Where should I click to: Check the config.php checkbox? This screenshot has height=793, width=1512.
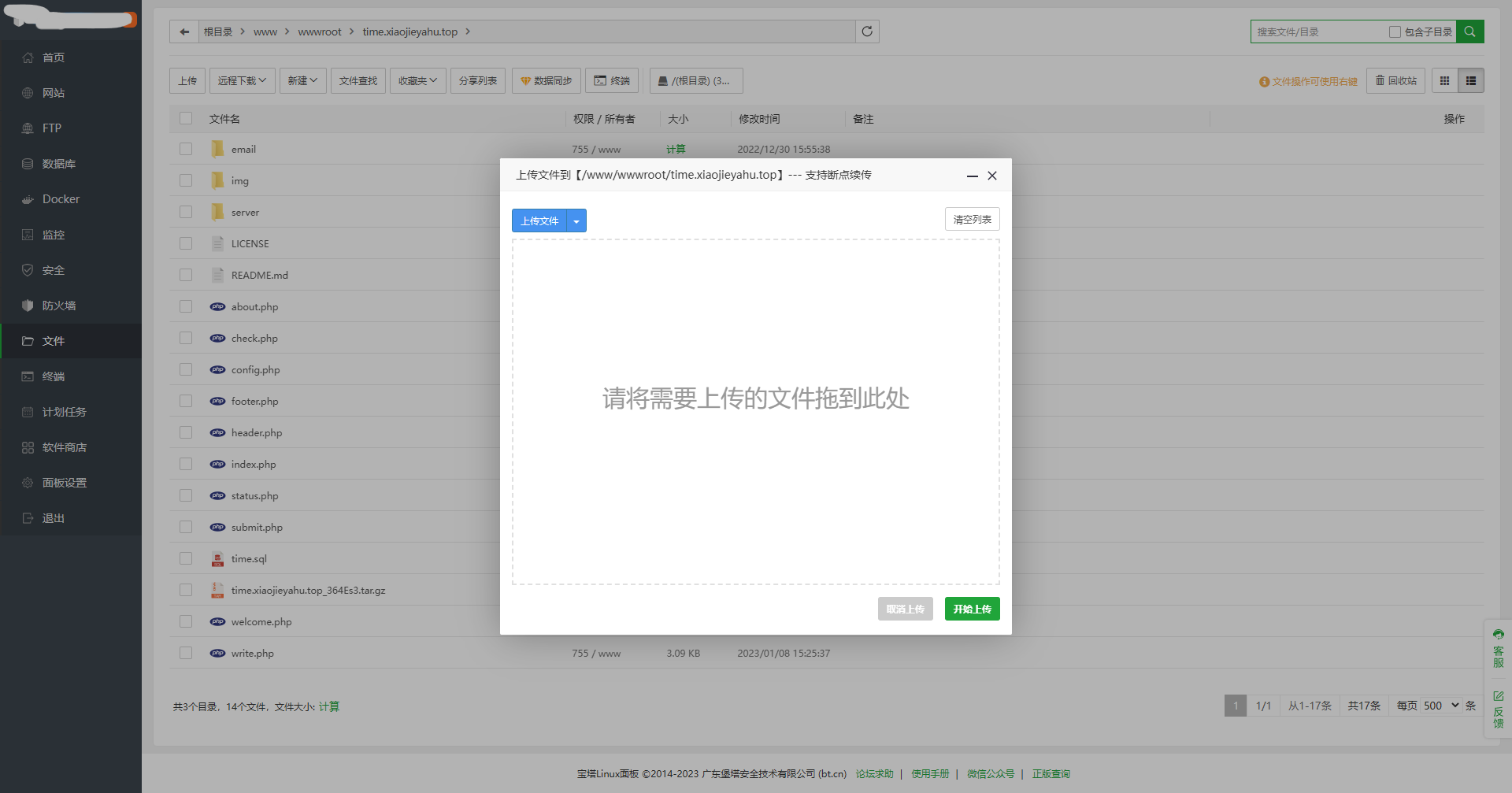[x=186, y=369]
